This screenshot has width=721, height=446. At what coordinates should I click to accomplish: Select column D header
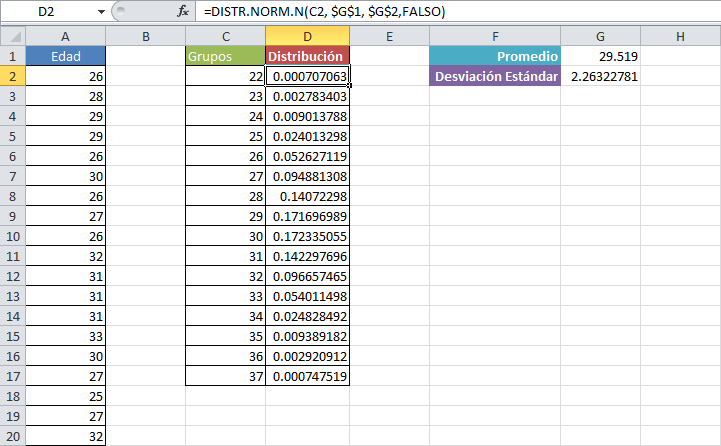point(307,37)
